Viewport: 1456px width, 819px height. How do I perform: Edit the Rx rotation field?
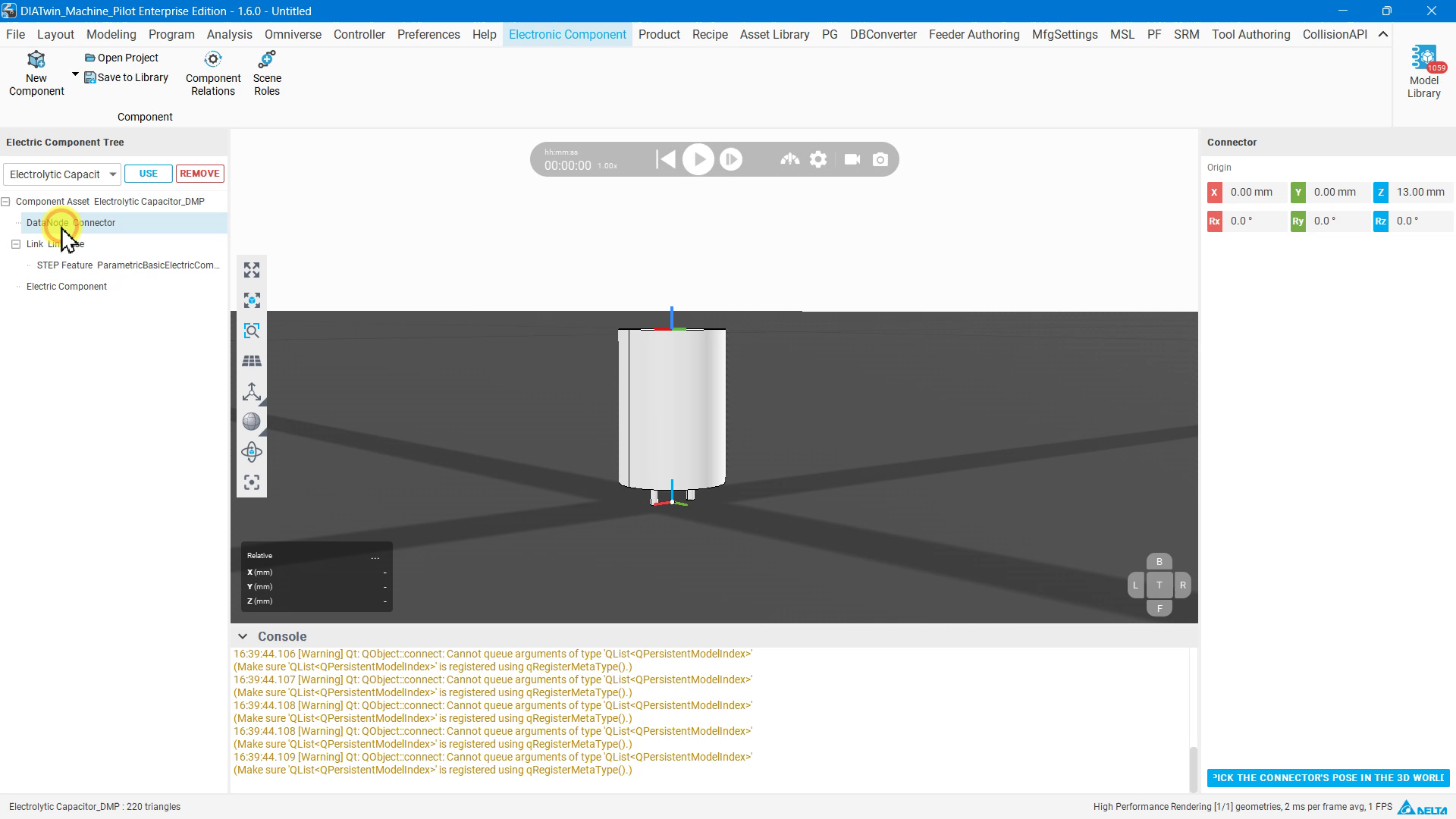pos(1256,221)
